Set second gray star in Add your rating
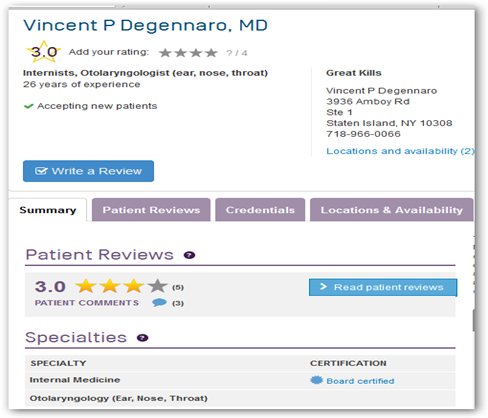The height and width of the screenshot is (418, 488). pos(180,53)
